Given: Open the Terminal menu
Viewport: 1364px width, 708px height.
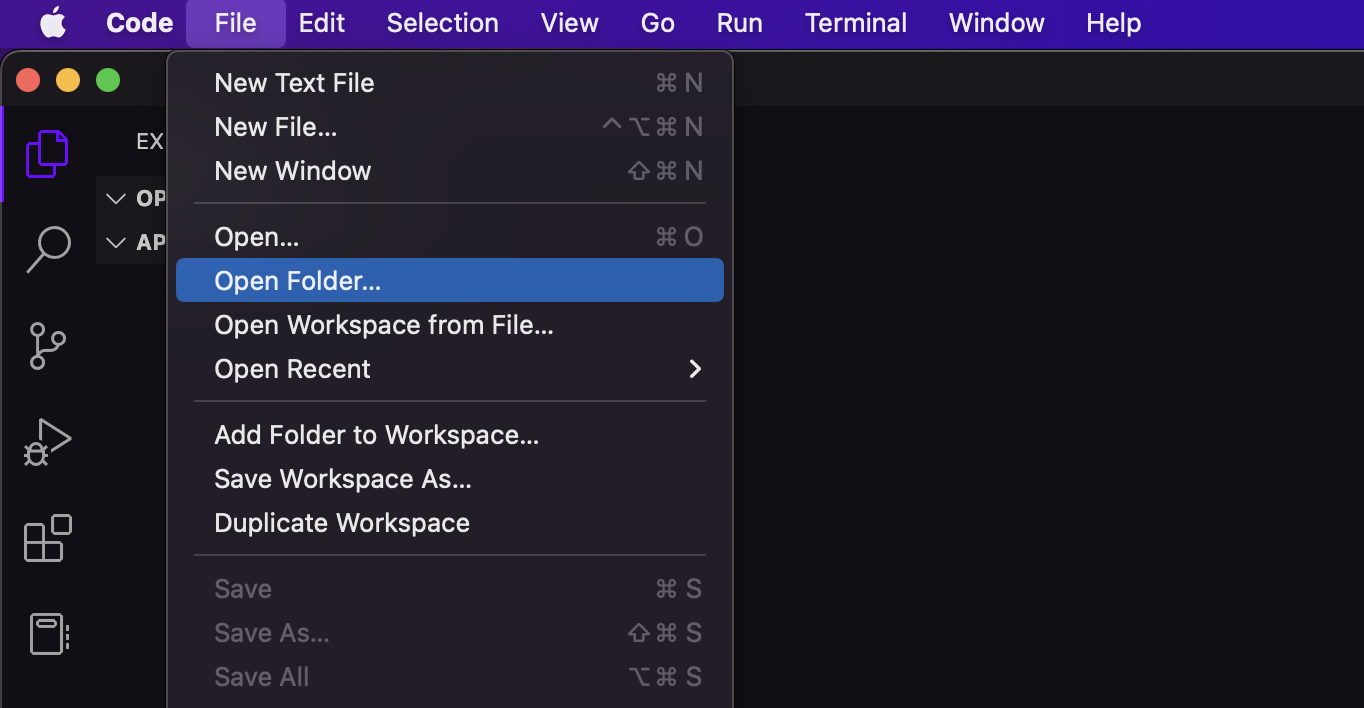Looking at the screenshot, I should (855, 23).
